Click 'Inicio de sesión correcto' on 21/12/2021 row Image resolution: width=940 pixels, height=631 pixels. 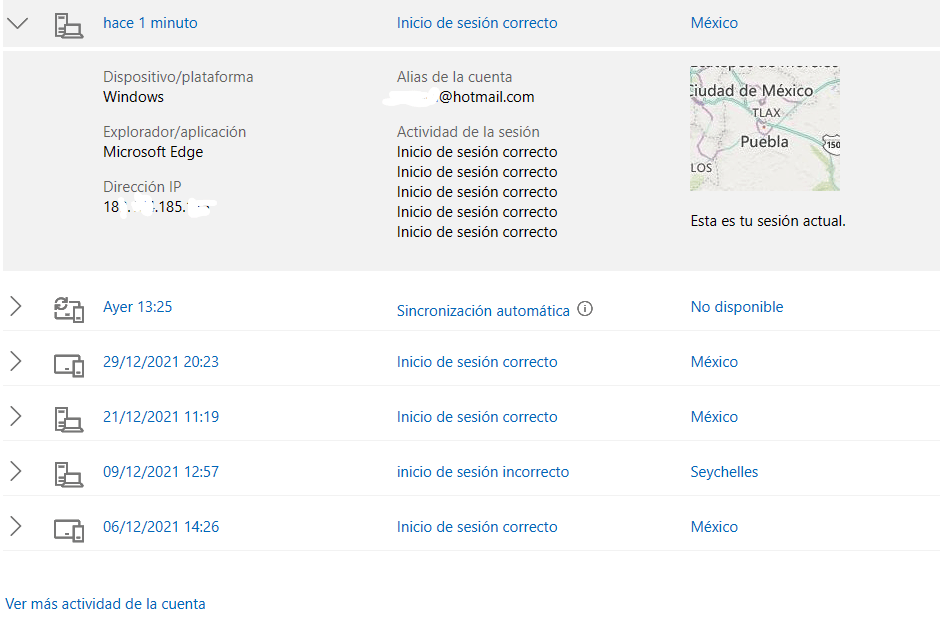point(477,417)
